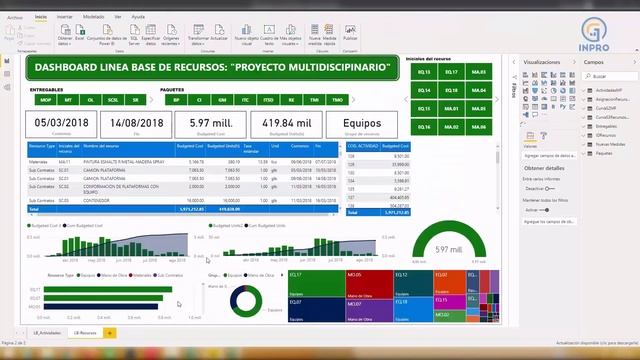Switch to the Modelado ribbon tab

pyautogui.click(x=93, y=17)
